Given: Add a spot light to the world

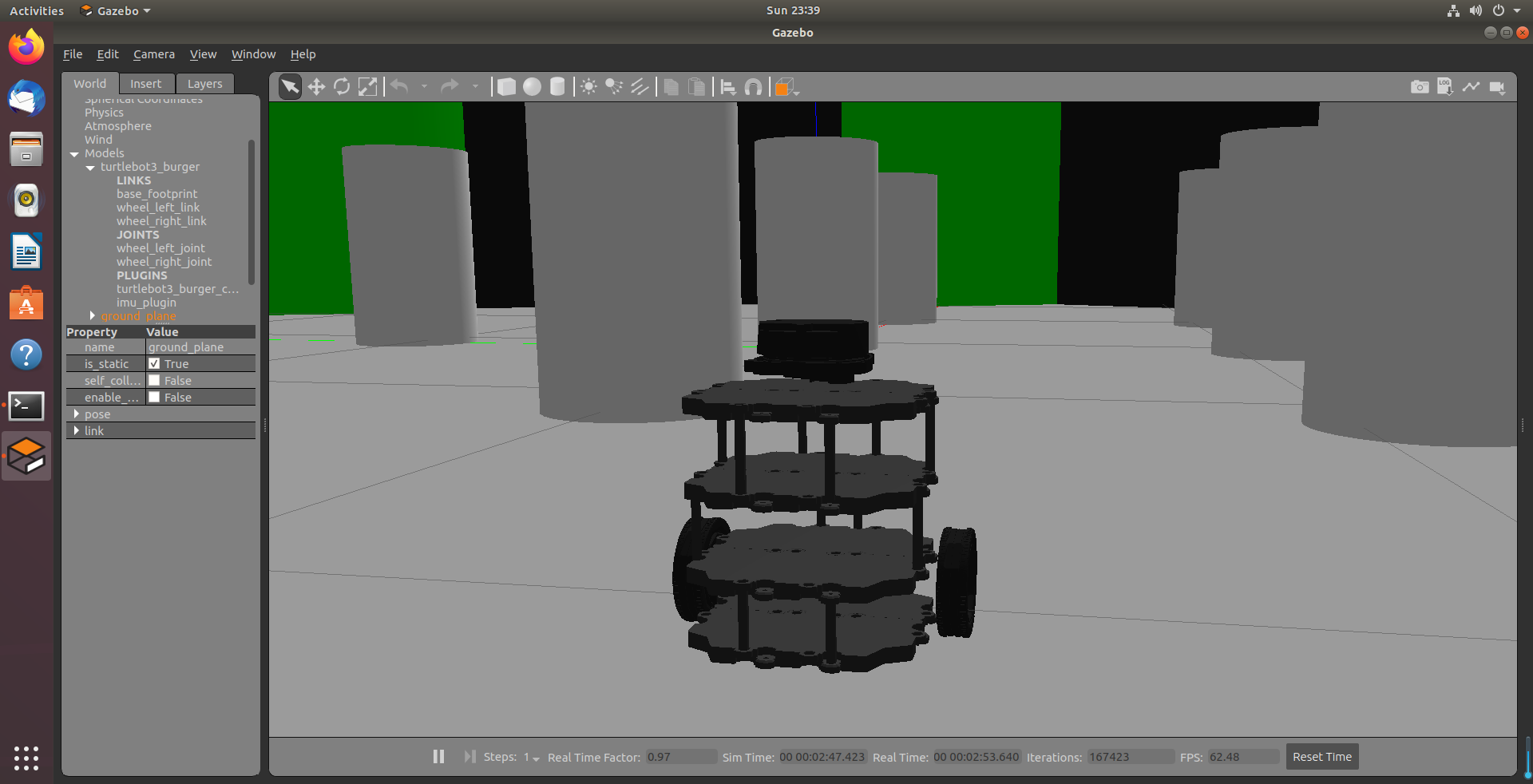Looking at the screenshot, I should 613,86.
